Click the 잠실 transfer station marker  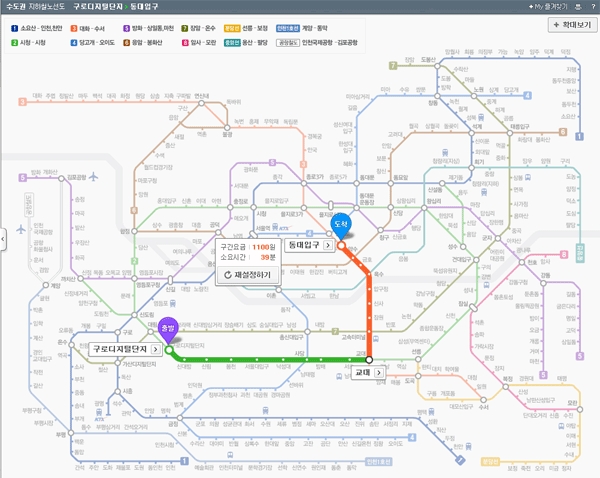click(473, 307)
